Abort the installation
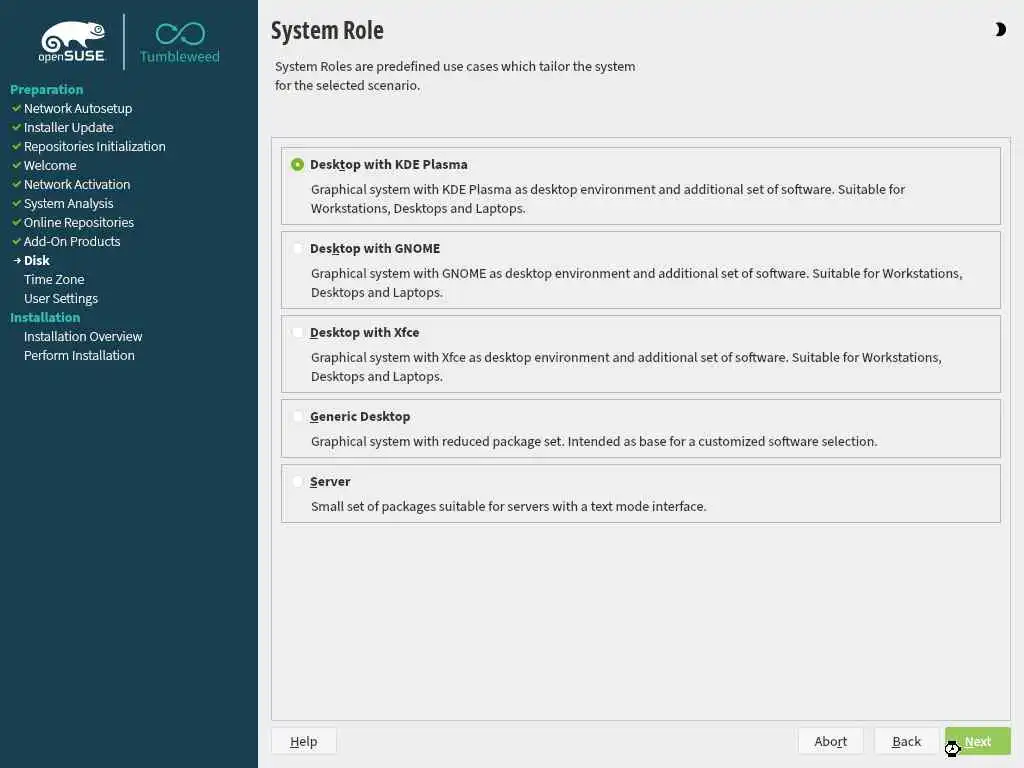Viewport: 1024px width, 768px height. click(x=830, y=741)
